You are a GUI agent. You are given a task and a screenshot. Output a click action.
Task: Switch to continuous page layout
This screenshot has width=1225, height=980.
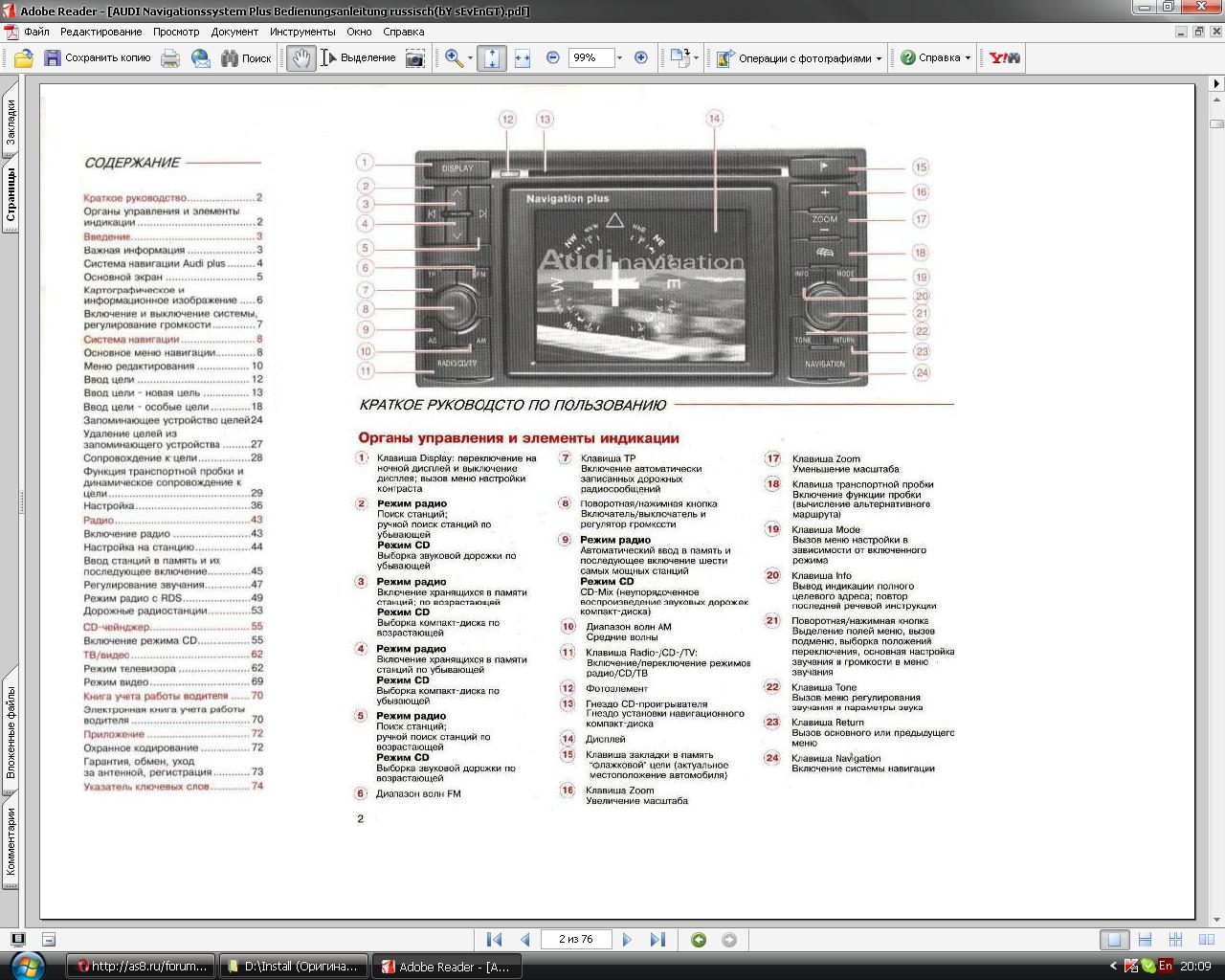click(1145, 940)
